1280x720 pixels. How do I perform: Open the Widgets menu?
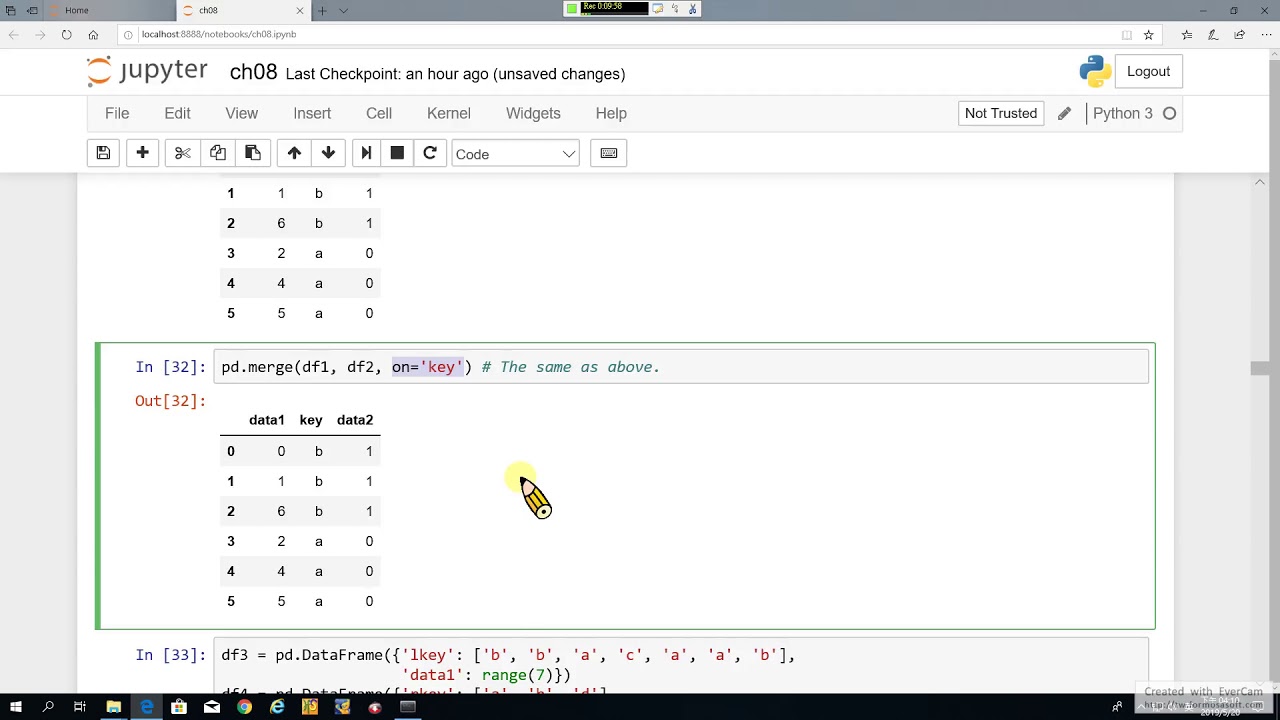click(x=533, y=113)
